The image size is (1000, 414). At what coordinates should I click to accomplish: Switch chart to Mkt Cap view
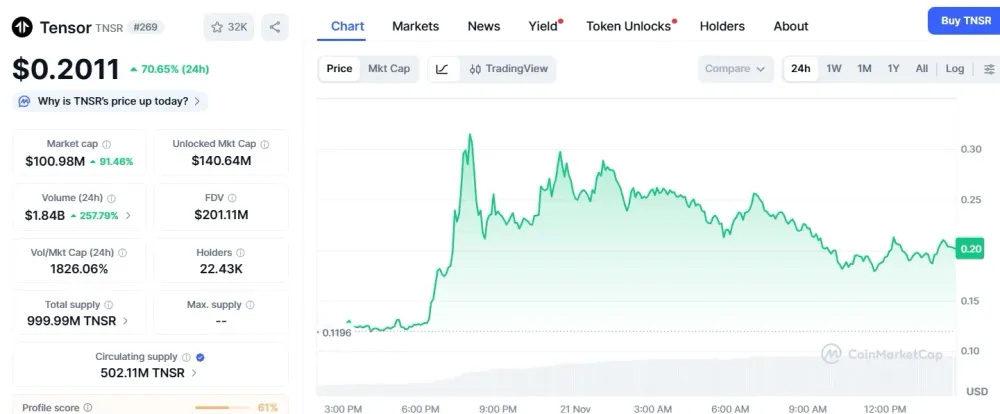tap(388, 69)
